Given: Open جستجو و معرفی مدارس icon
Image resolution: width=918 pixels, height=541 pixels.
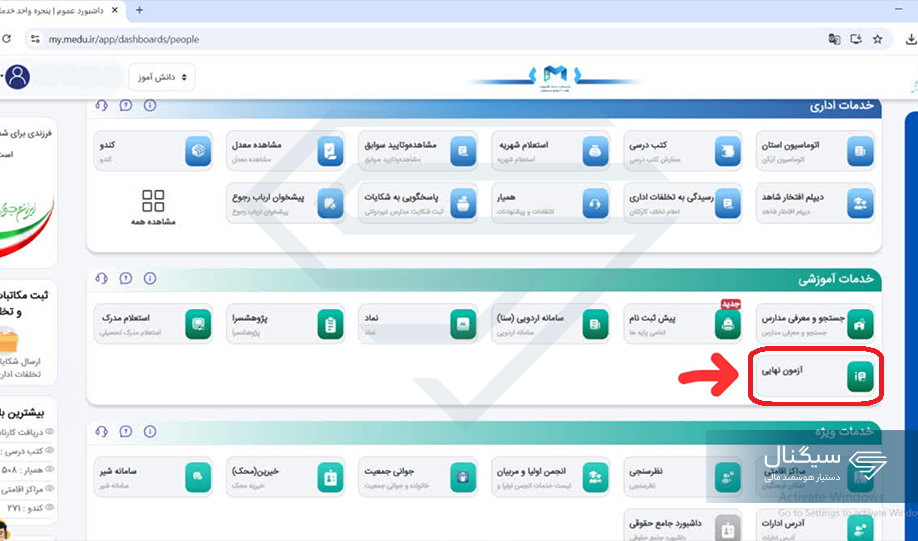Looking at the screenshot, I should (x=860, y=324).
